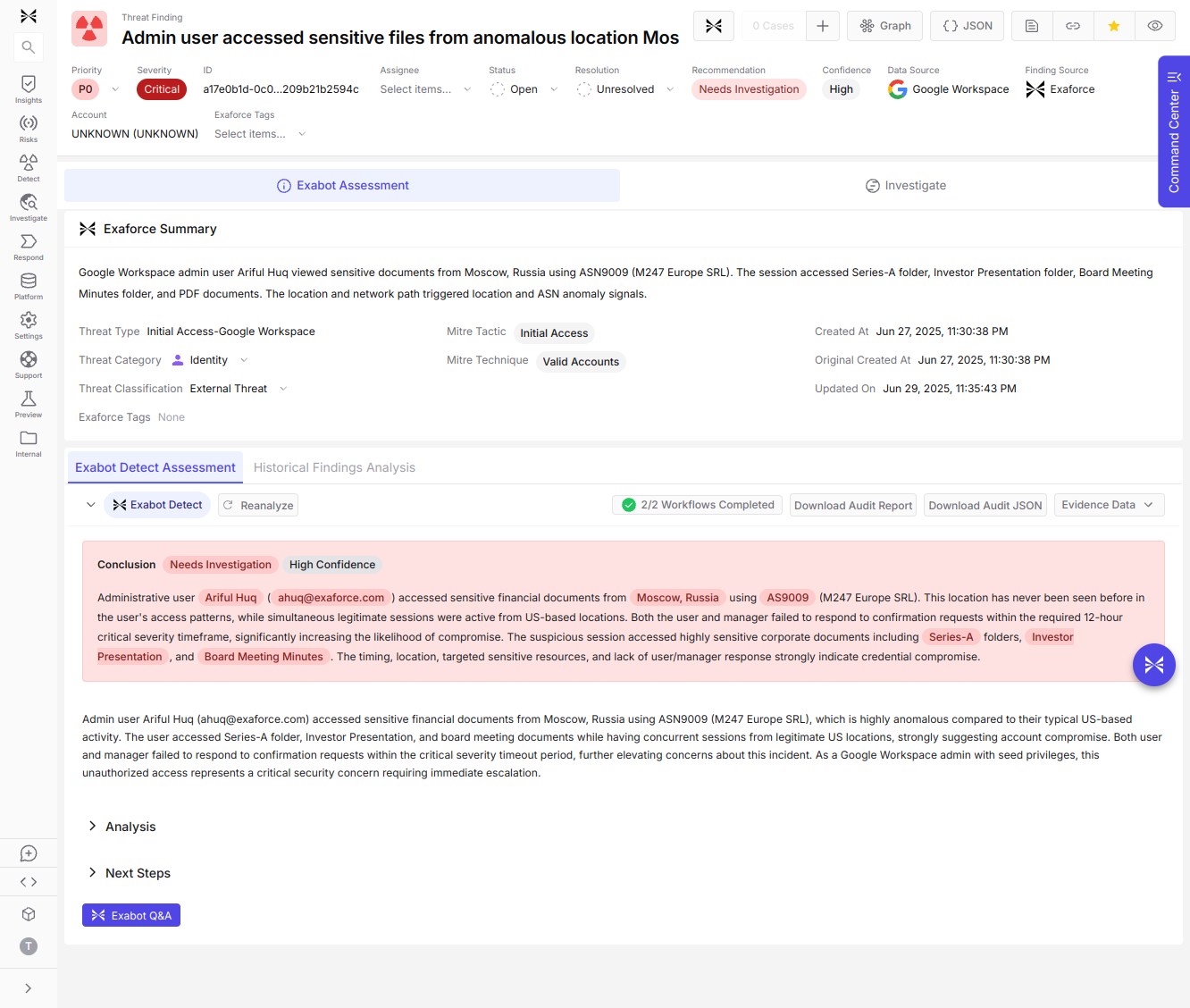
Task: Download Audit Report
Action: [x=853, y=505]
